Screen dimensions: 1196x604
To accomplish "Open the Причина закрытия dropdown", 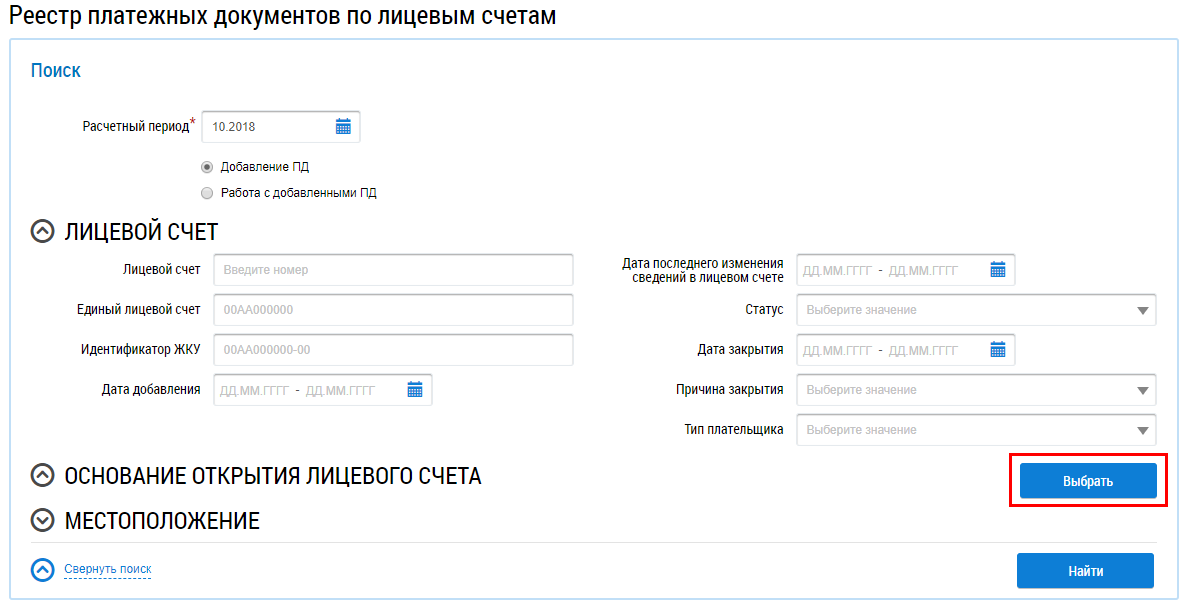I will [975, 390].
